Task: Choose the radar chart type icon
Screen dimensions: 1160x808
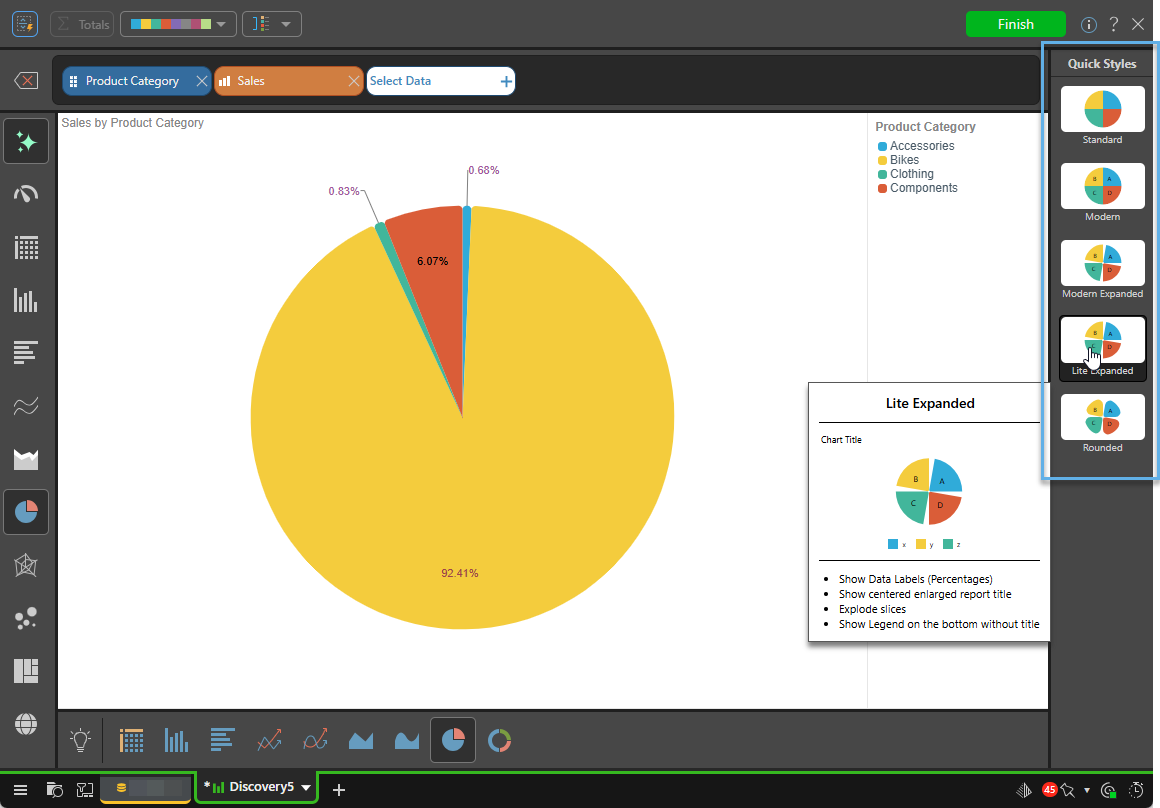Action: [x=26, y=566]
